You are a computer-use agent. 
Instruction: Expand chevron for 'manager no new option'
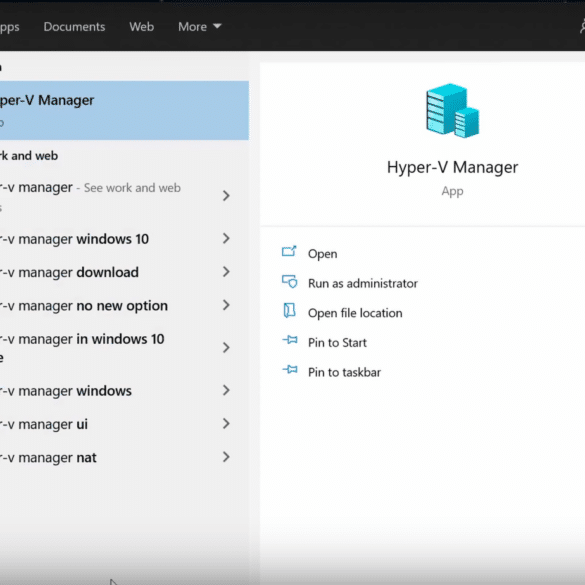tap(226, 306)
